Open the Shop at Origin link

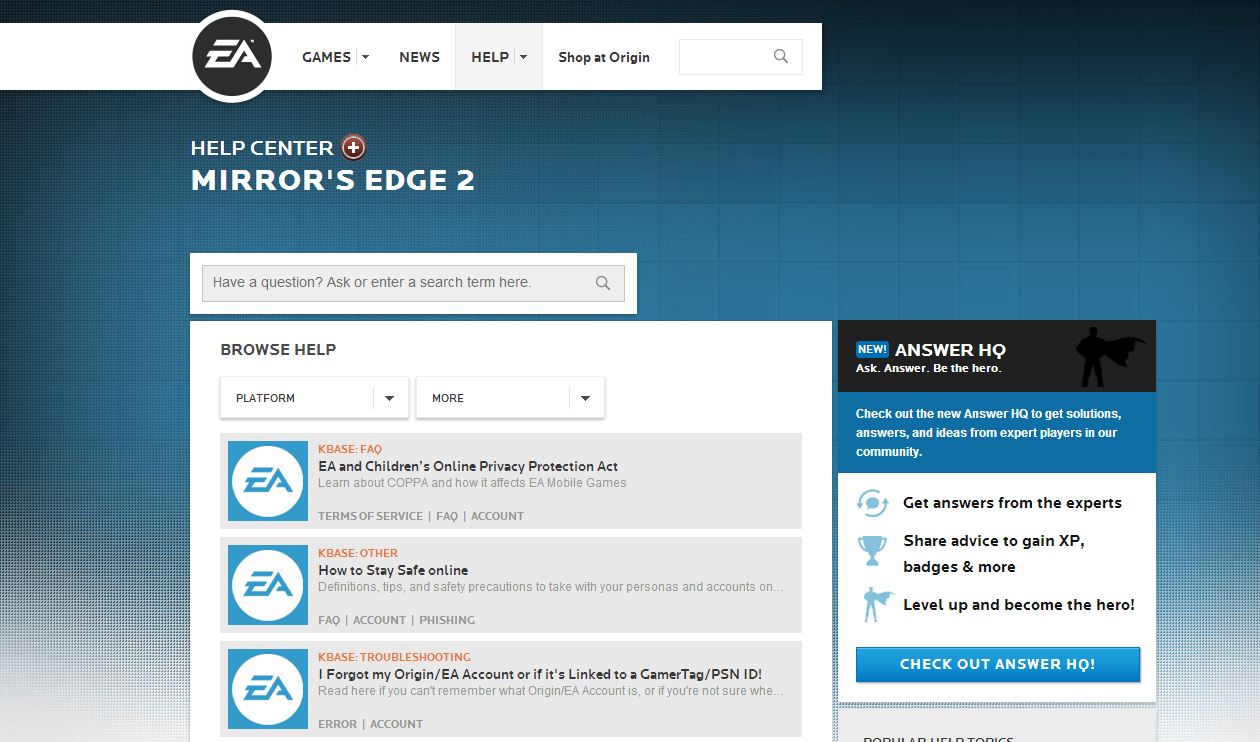604,57
